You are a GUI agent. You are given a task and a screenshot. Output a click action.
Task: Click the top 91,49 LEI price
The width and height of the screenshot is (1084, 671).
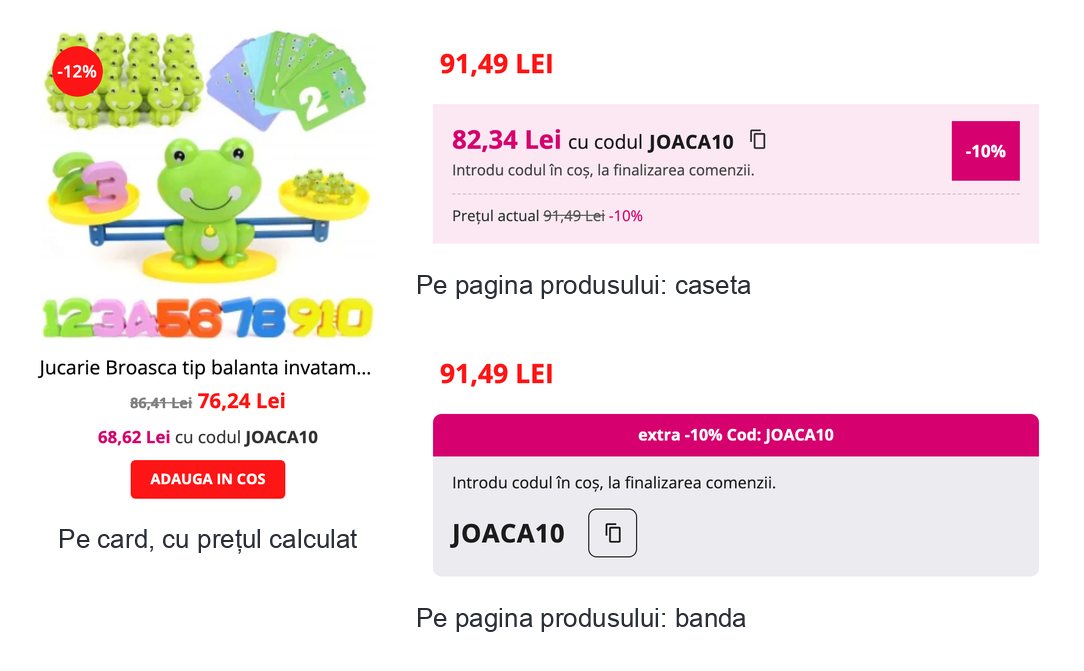[496, 64]
